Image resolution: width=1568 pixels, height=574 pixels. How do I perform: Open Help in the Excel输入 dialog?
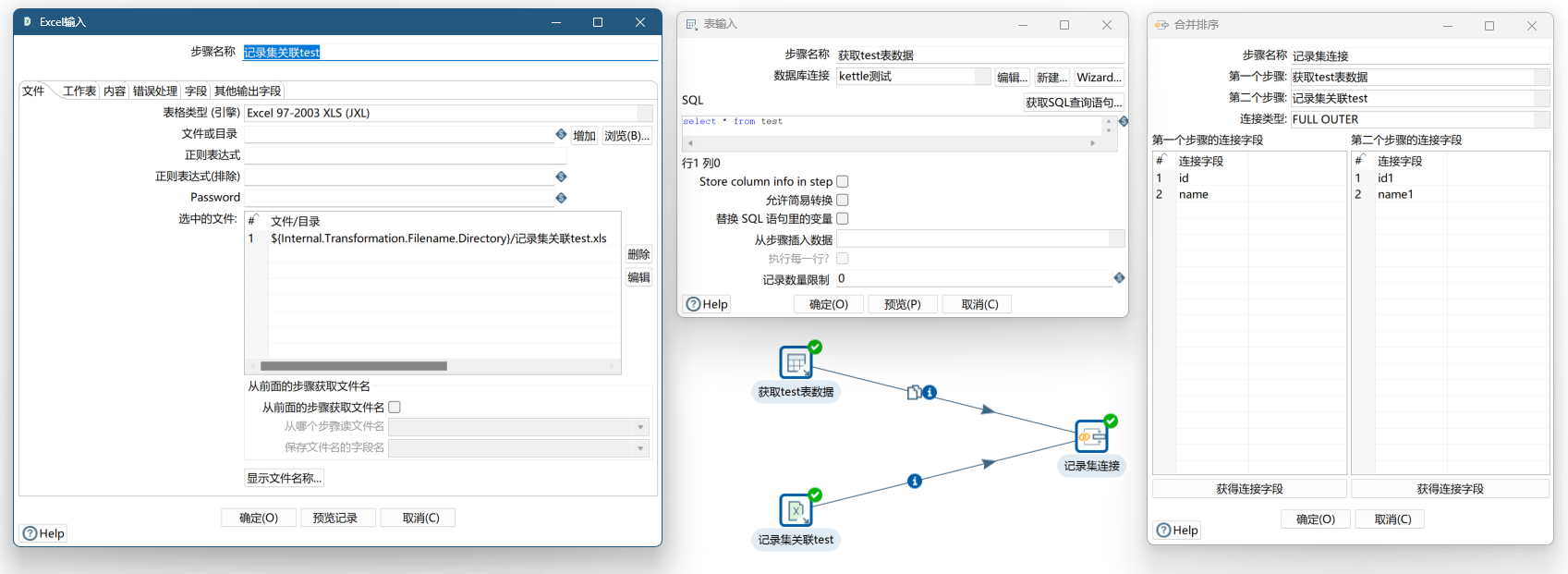(x=43, y=533)
